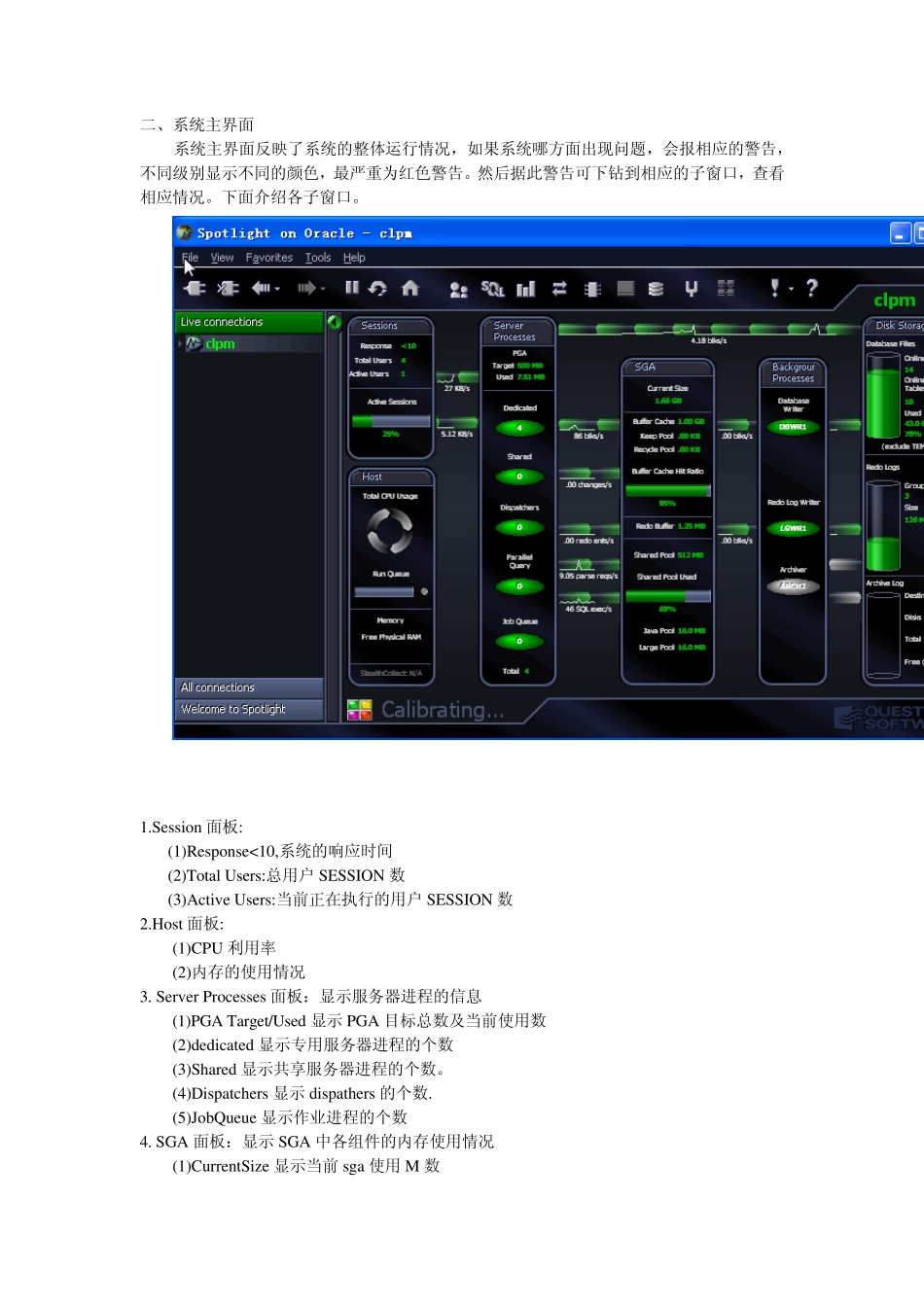The height and width of the screenshot is (1307, 924).
Task: Expand the clpm tree node arrow
Action: (181, 343)
